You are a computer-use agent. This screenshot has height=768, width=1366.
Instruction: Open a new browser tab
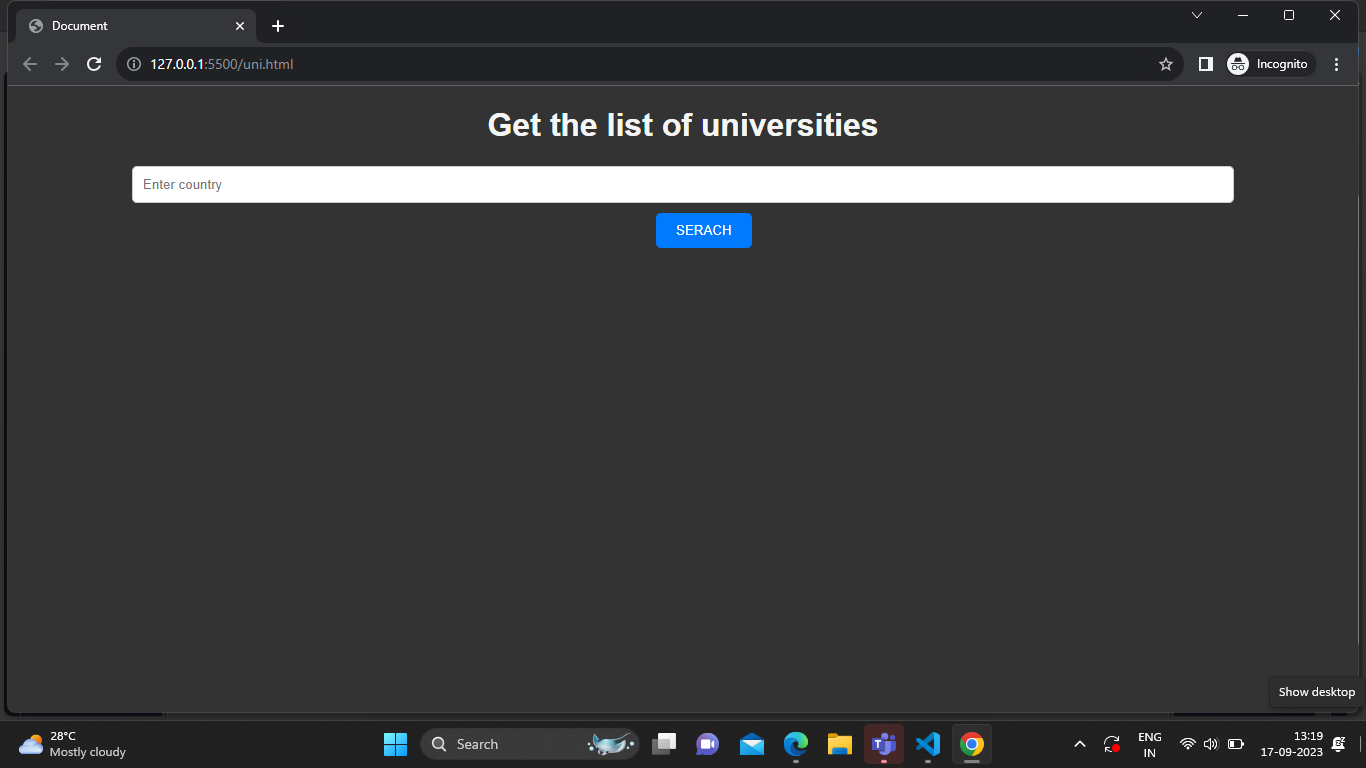[277, 25]
